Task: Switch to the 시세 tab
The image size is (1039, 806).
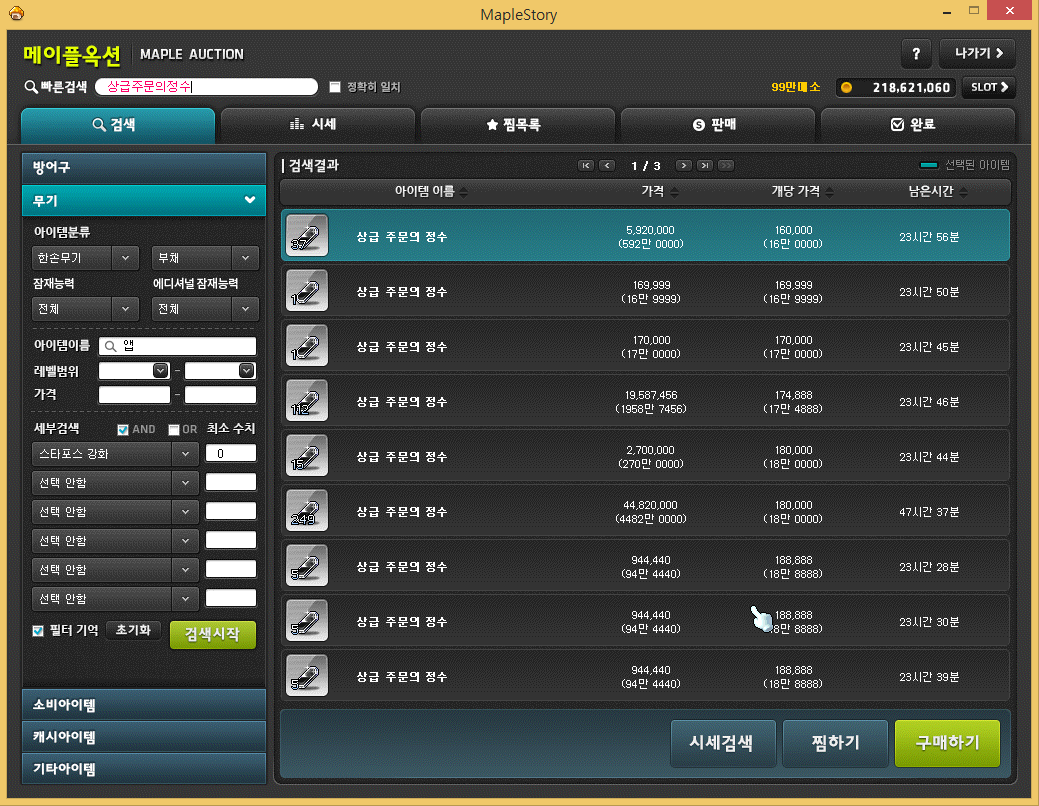Action: point(317,125)
